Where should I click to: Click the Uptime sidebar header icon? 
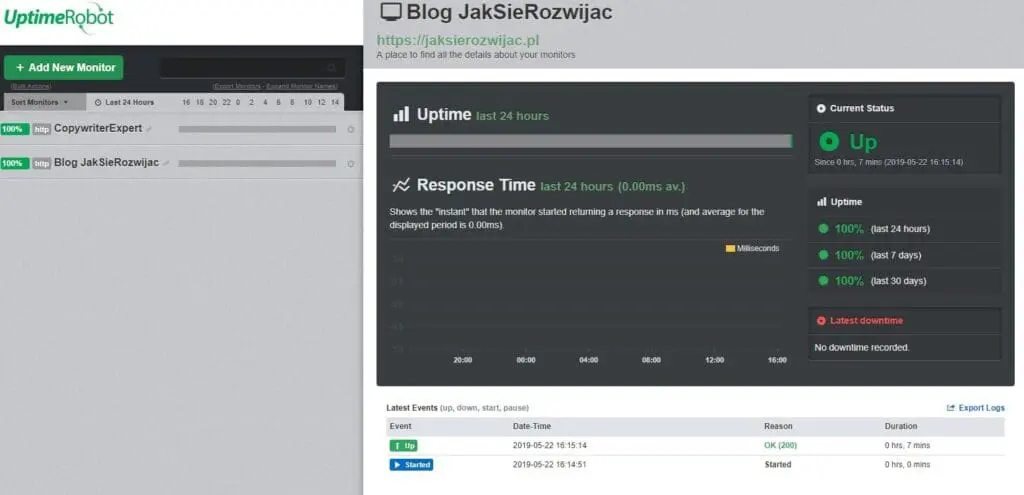point(822,202)
